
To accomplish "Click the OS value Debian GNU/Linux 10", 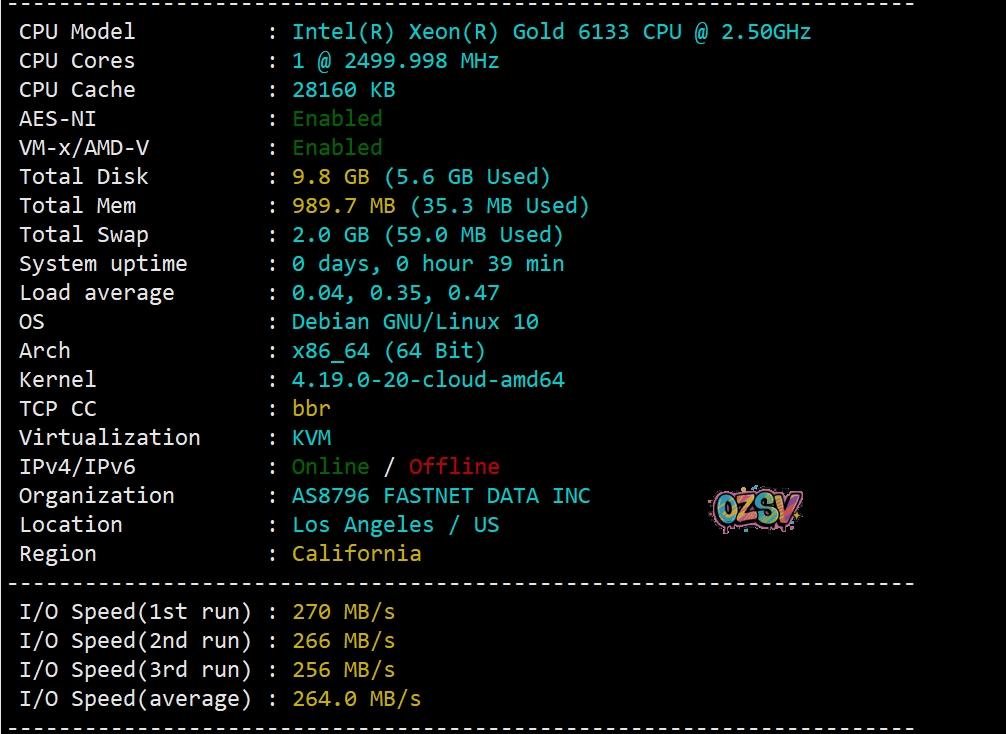I will click(415, 322).
